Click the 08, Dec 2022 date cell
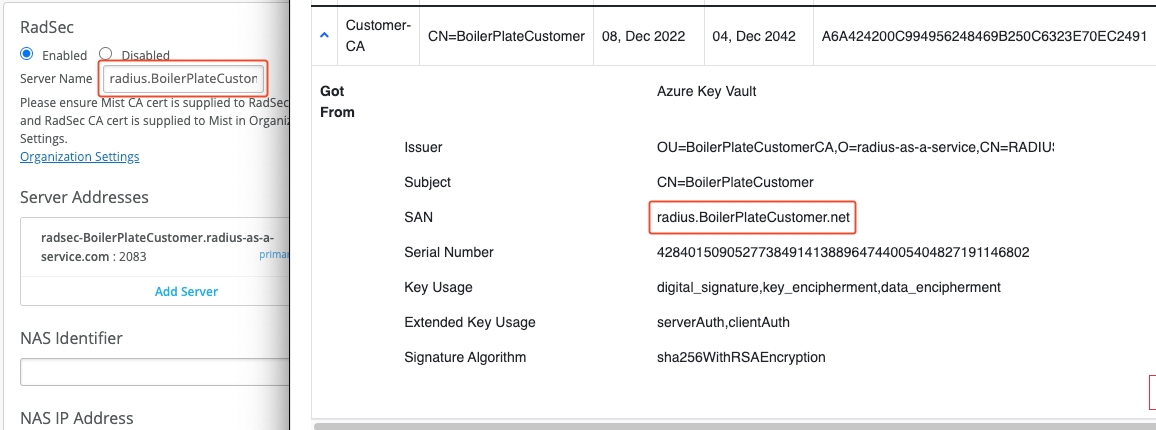This screenshot has height=430, width=1156. click(x=643, y=36)
